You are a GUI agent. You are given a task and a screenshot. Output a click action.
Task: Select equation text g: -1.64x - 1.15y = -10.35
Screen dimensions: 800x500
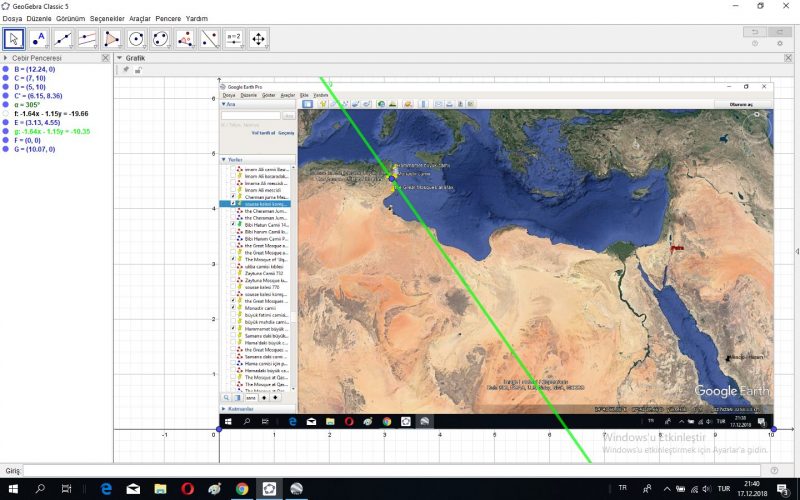click(x=52, y=132)
